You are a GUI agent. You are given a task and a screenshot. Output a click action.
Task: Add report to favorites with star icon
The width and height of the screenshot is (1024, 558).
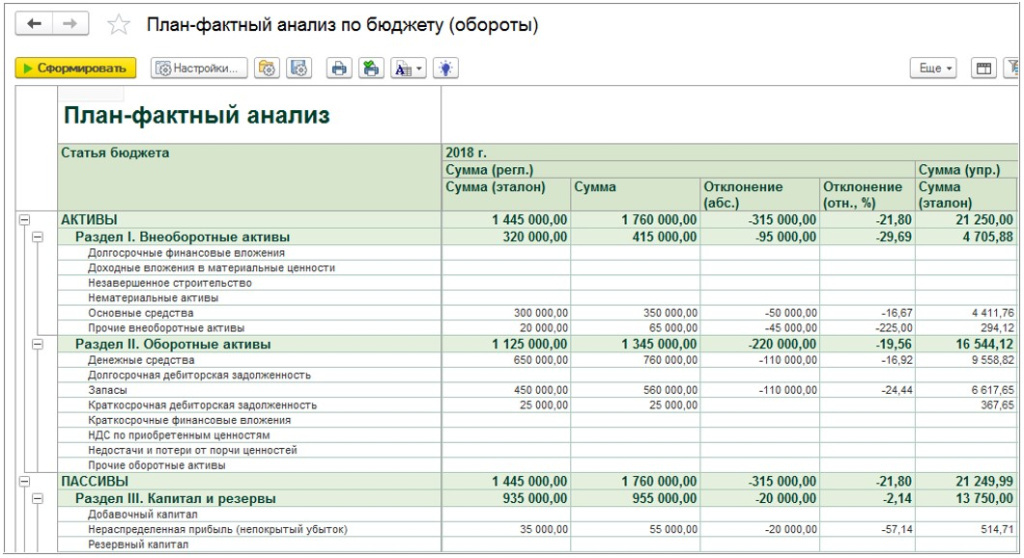118,26
